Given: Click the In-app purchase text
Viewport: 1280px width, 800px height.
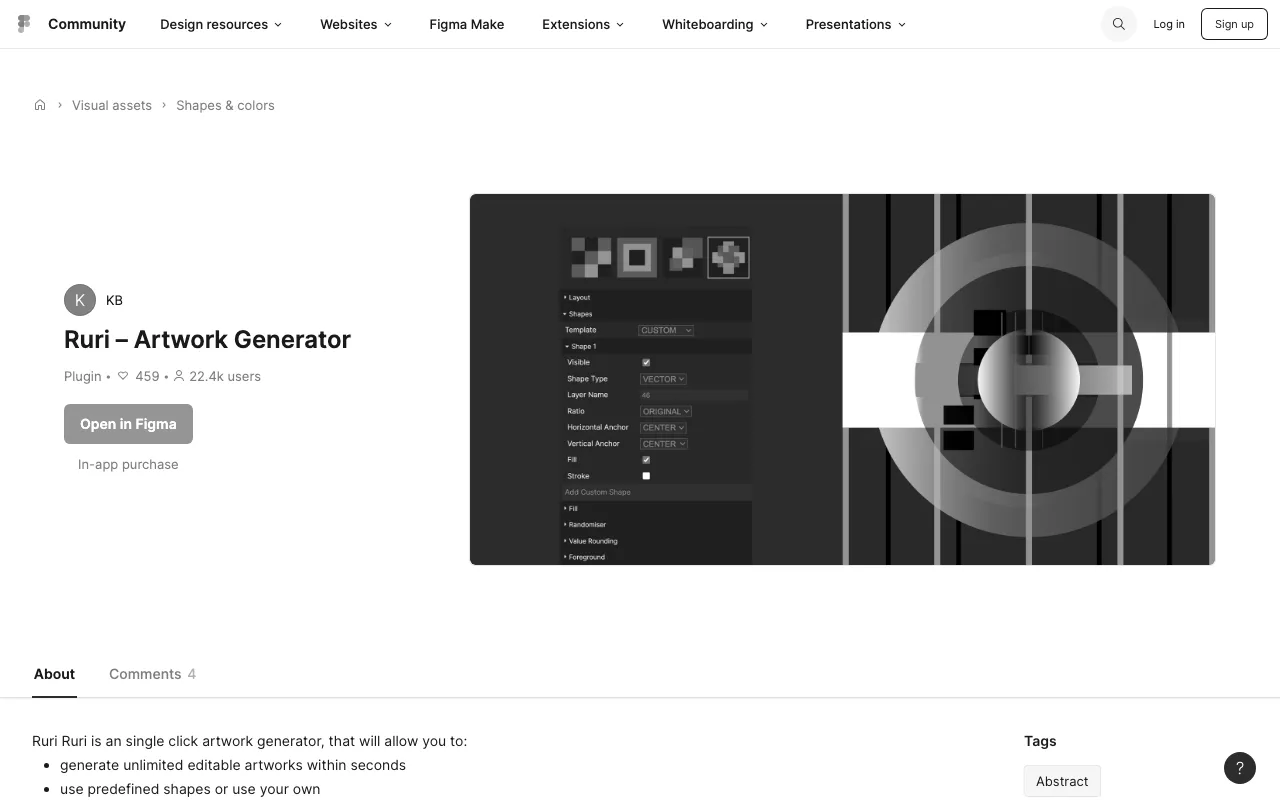Looking at the screenshot, I should [x=128, y=464].
